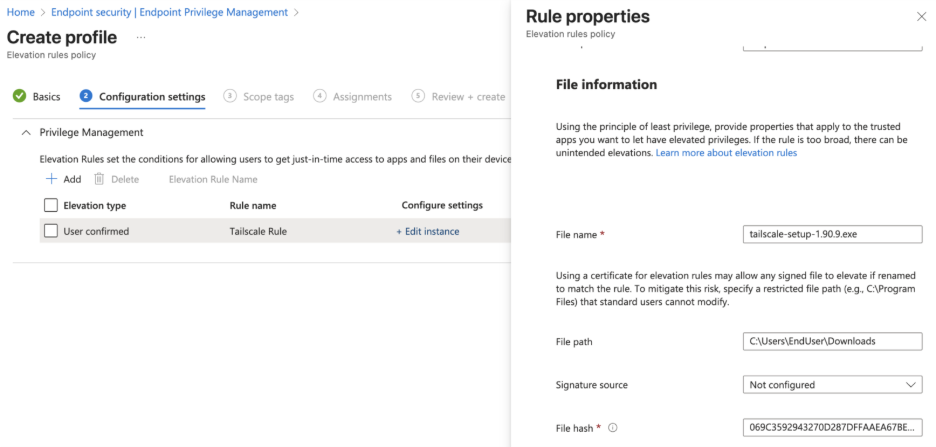
Task: Click the Review + create step number icon
Action: (416, 97)
